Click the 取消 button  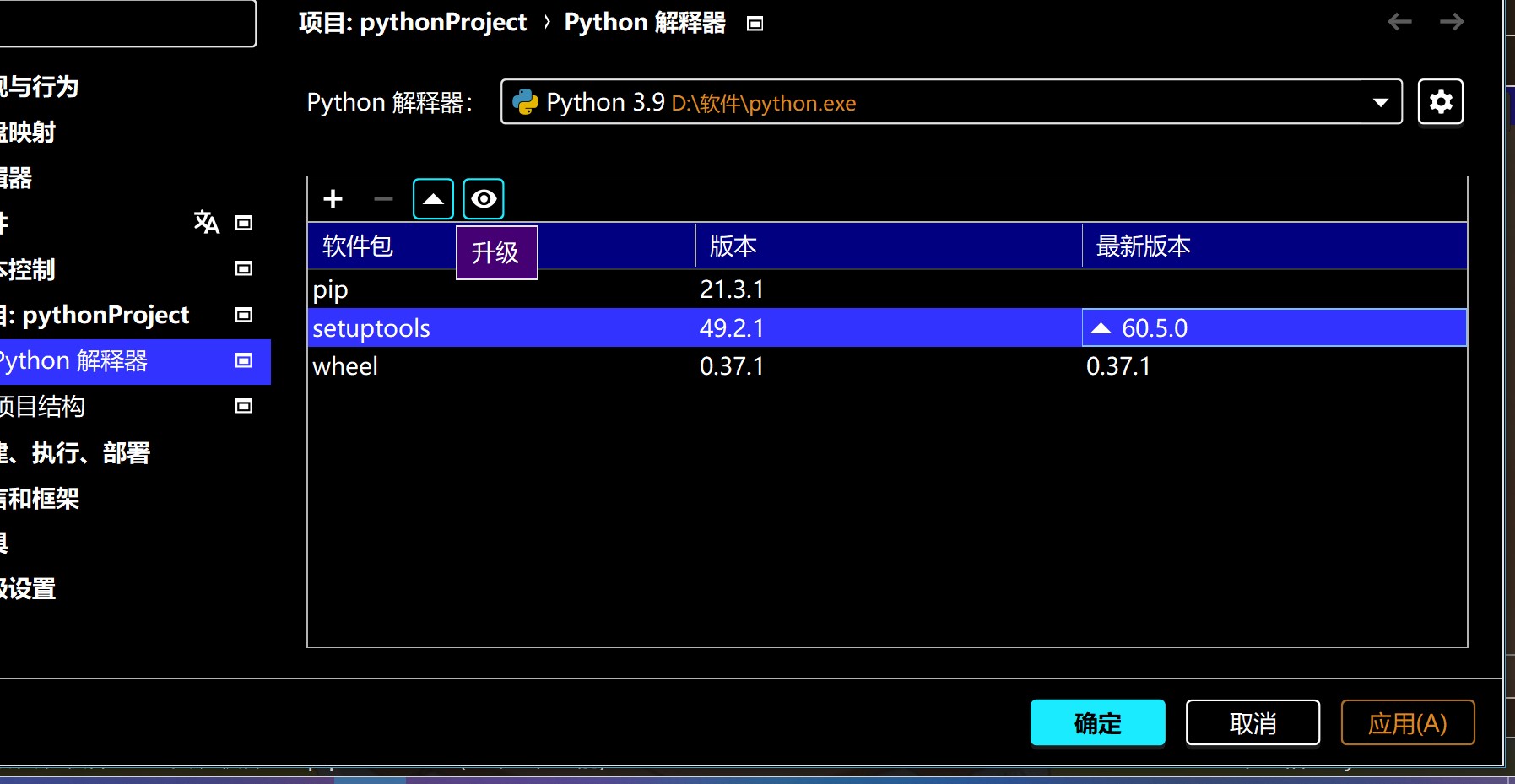click(1252, 722)
